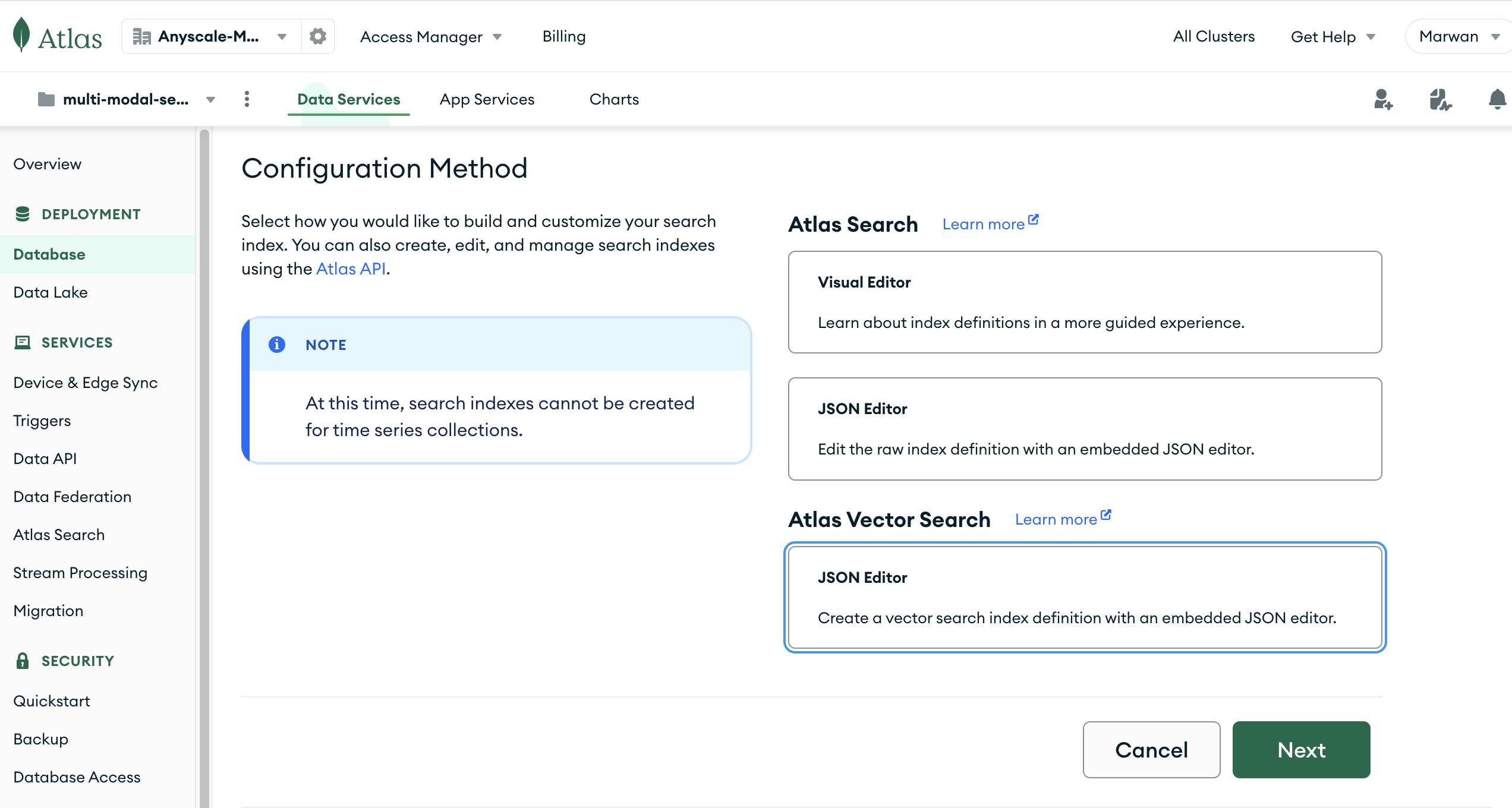The image size is (1512, 808).
Task: Select the Visual Editor option card
Action: [1085, 302]
